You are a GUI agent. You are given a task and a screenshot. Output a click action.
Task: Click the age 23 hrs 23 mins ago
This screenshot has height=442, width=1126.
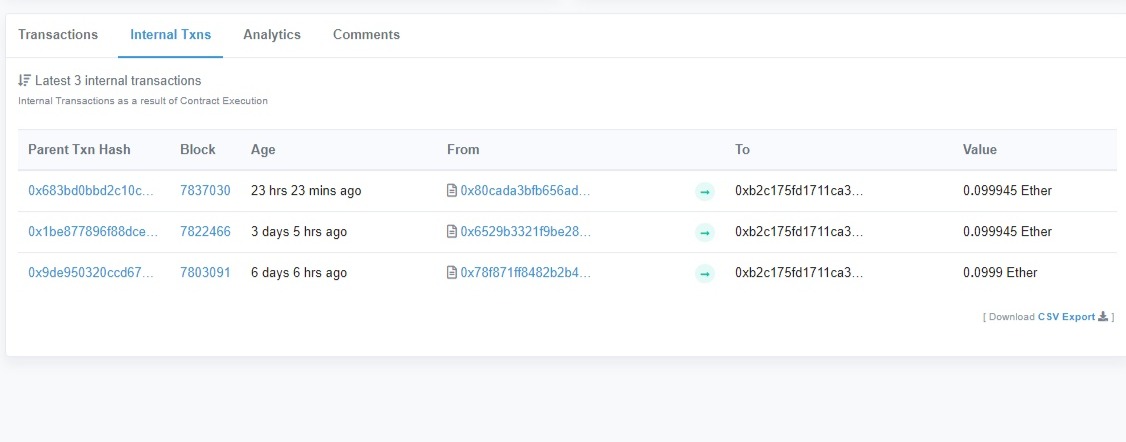click(306, 191)
